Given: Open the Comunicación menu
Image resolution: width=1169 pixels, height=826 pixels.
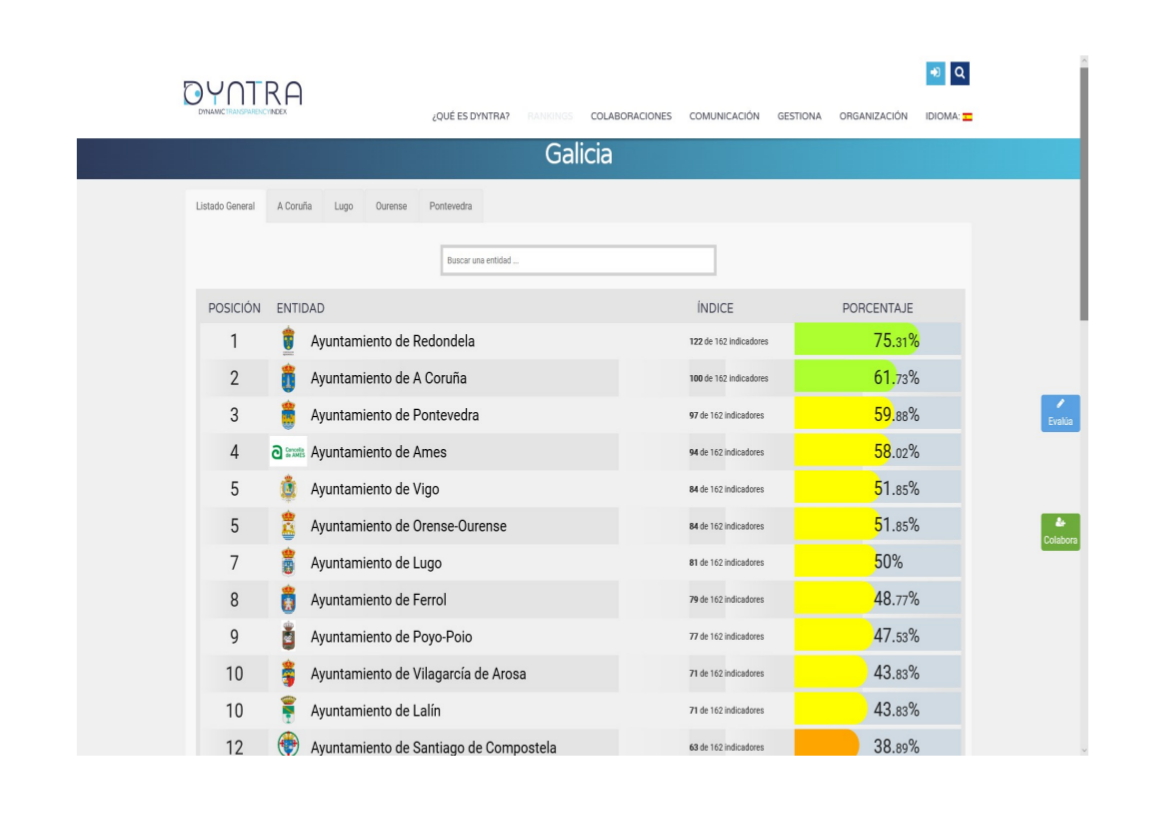Looking at the screenshot, I should coord(724,116).
